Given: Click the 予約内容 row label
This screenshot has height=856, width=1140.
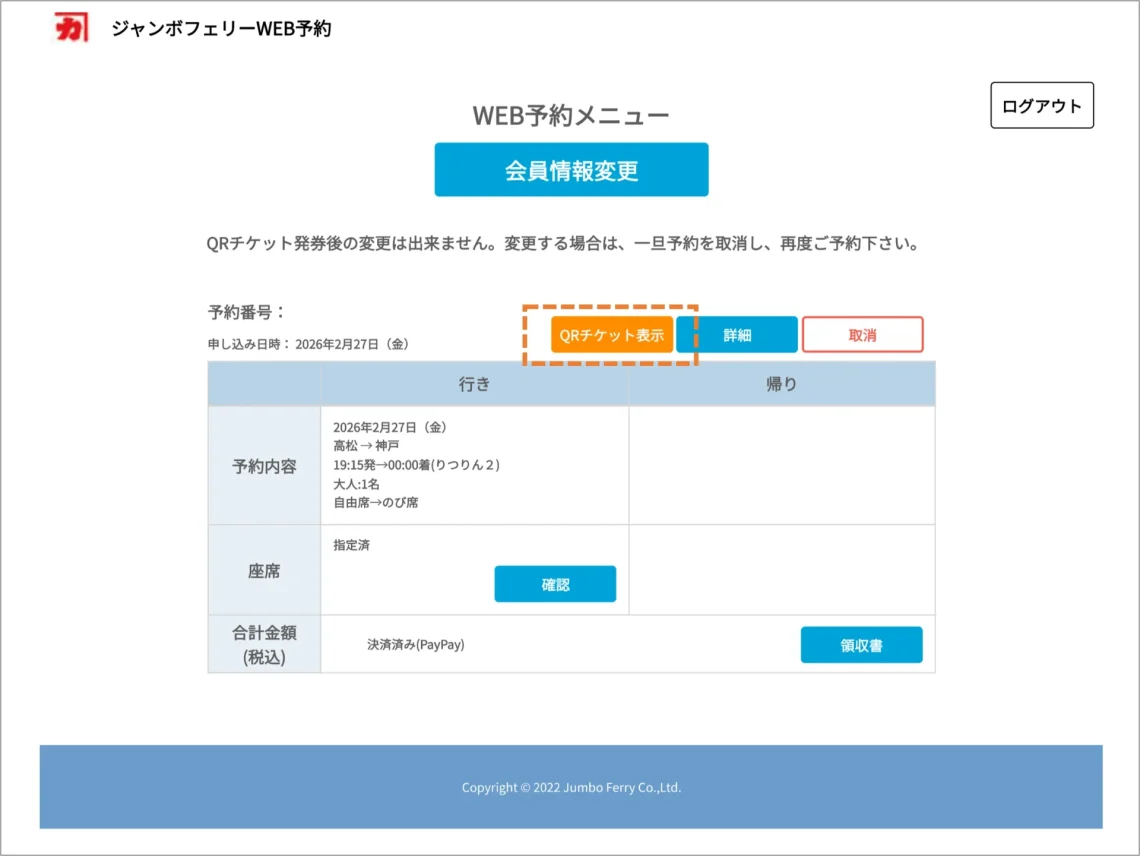Looking at the screenshot, I should [264, 466].
